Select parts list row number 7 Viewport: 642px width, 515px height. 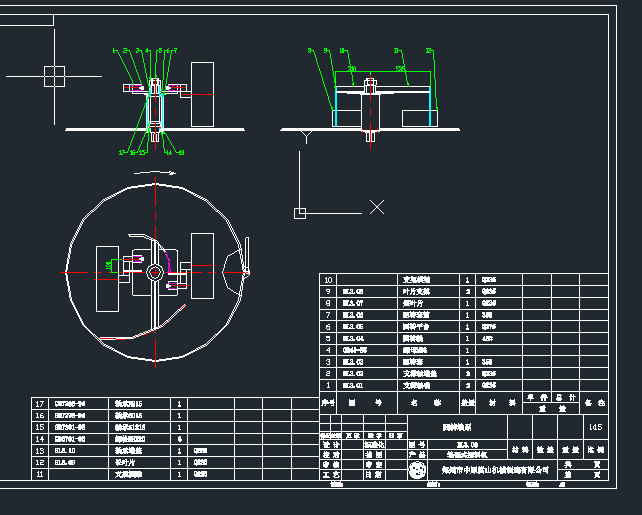464,315
